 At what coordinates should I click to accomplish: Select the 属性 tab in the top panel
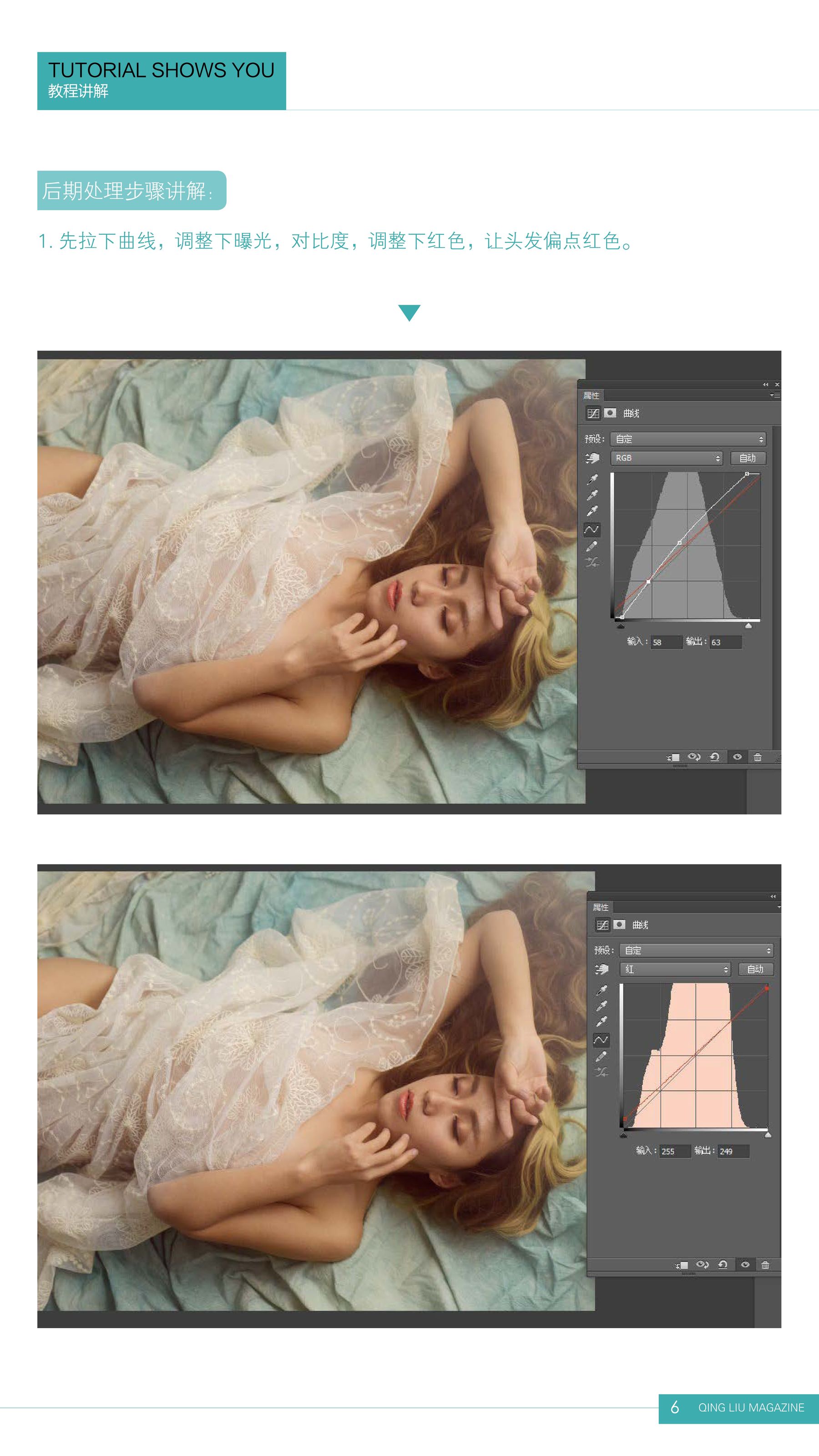coord(591,395)
